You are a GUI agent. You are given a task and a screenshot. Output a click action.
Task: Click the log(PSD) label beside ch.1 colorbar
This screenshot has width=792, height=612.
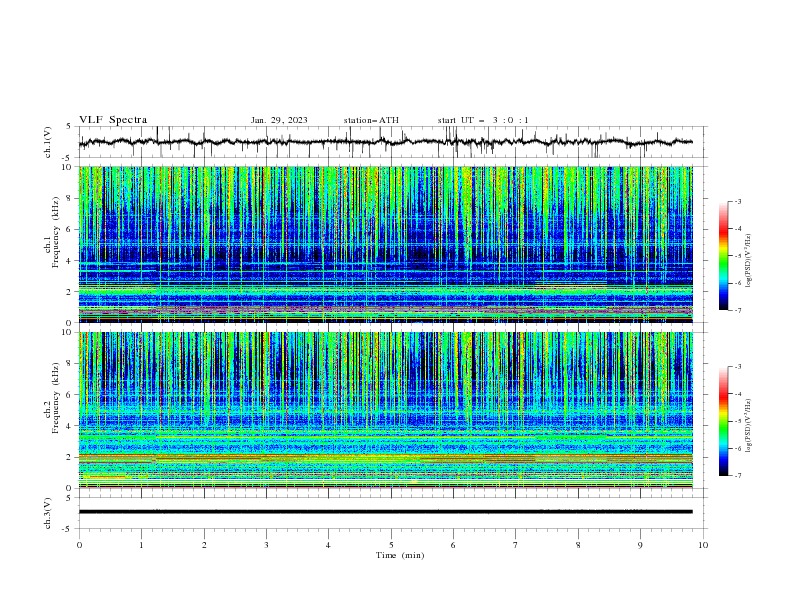point(749,261)
